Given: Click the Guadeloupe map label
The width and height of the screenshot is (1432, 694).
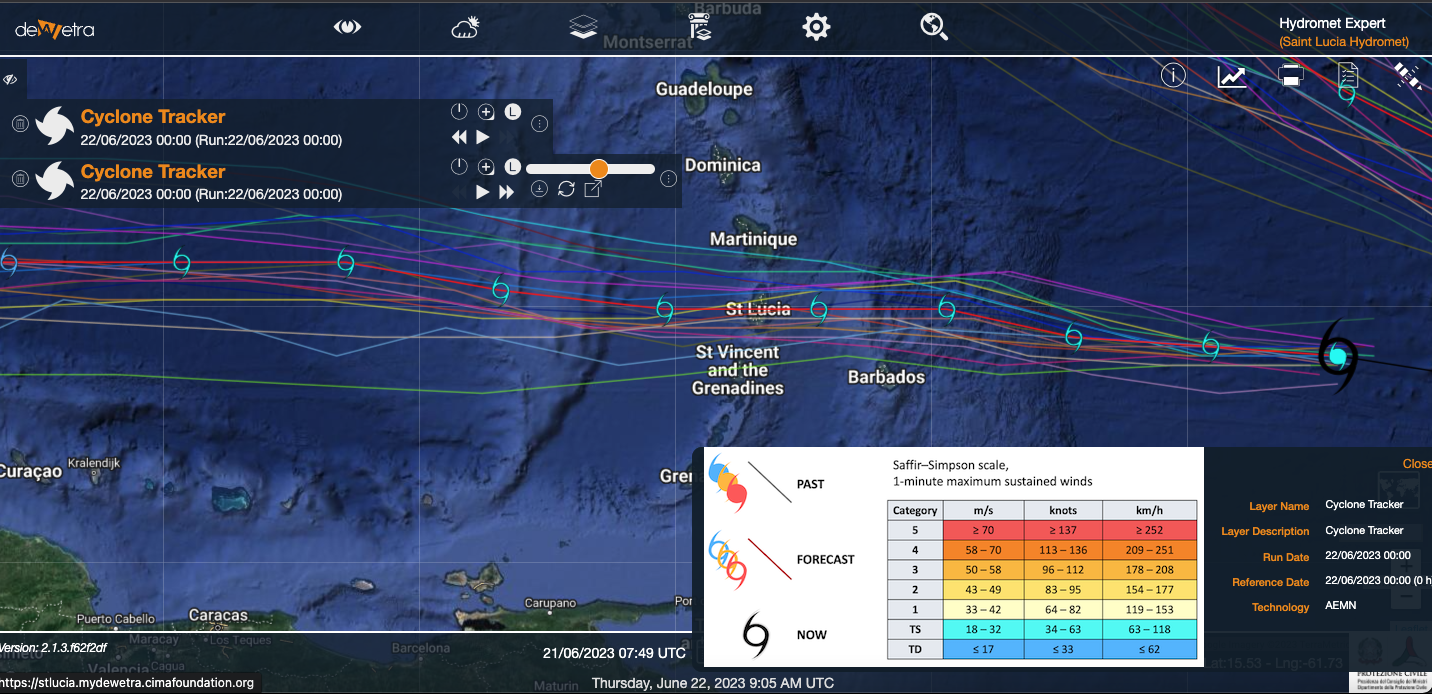Looking at the screenshot, I should pyautogui.click(x=704, y=89).
